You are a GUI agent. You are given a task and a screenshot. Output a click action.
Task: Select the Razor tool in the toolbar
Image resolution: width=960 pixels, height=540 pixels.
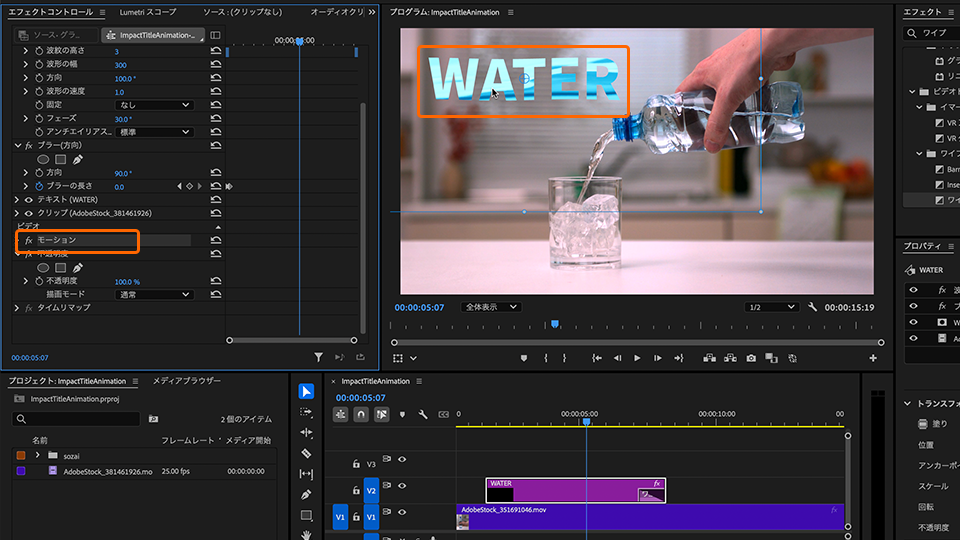(x=306, y=453)
